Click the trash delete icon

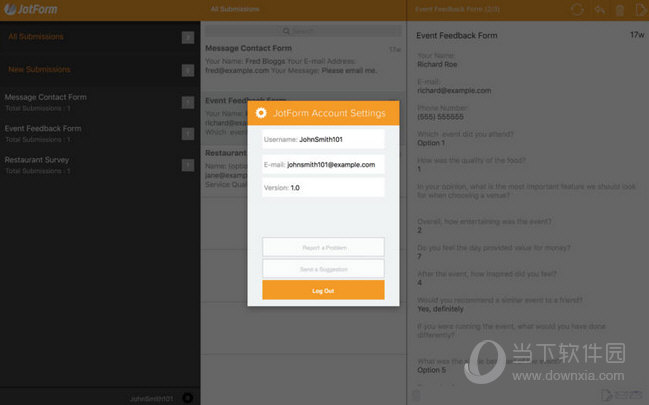click(x=620, y=10)
